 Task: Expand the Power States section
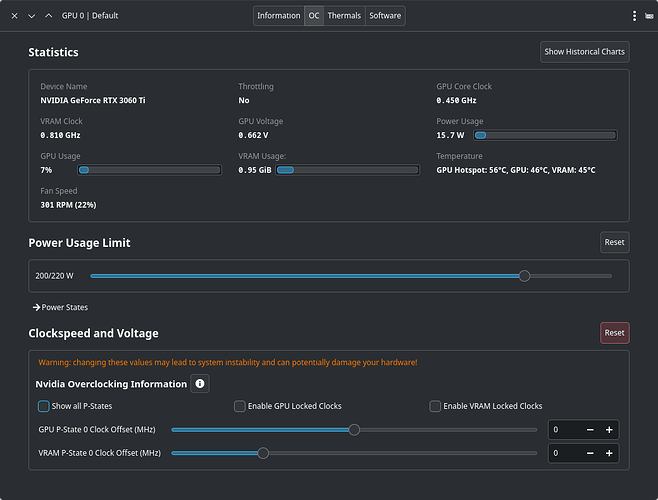point(60,307)
